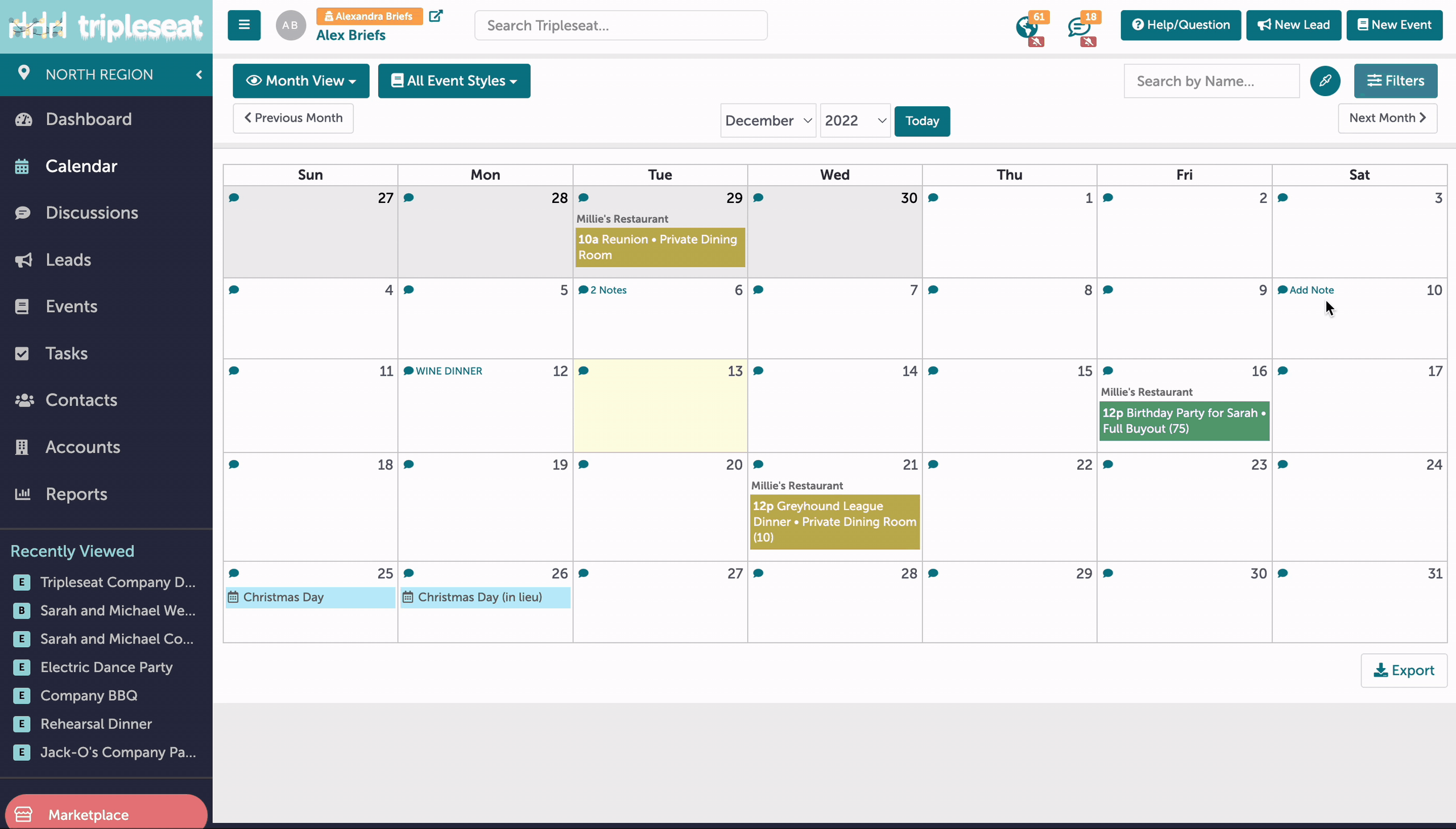Click the rocket icon near Filters
The height and width of the screenshot is (829, 1456).
[1325, 81]
